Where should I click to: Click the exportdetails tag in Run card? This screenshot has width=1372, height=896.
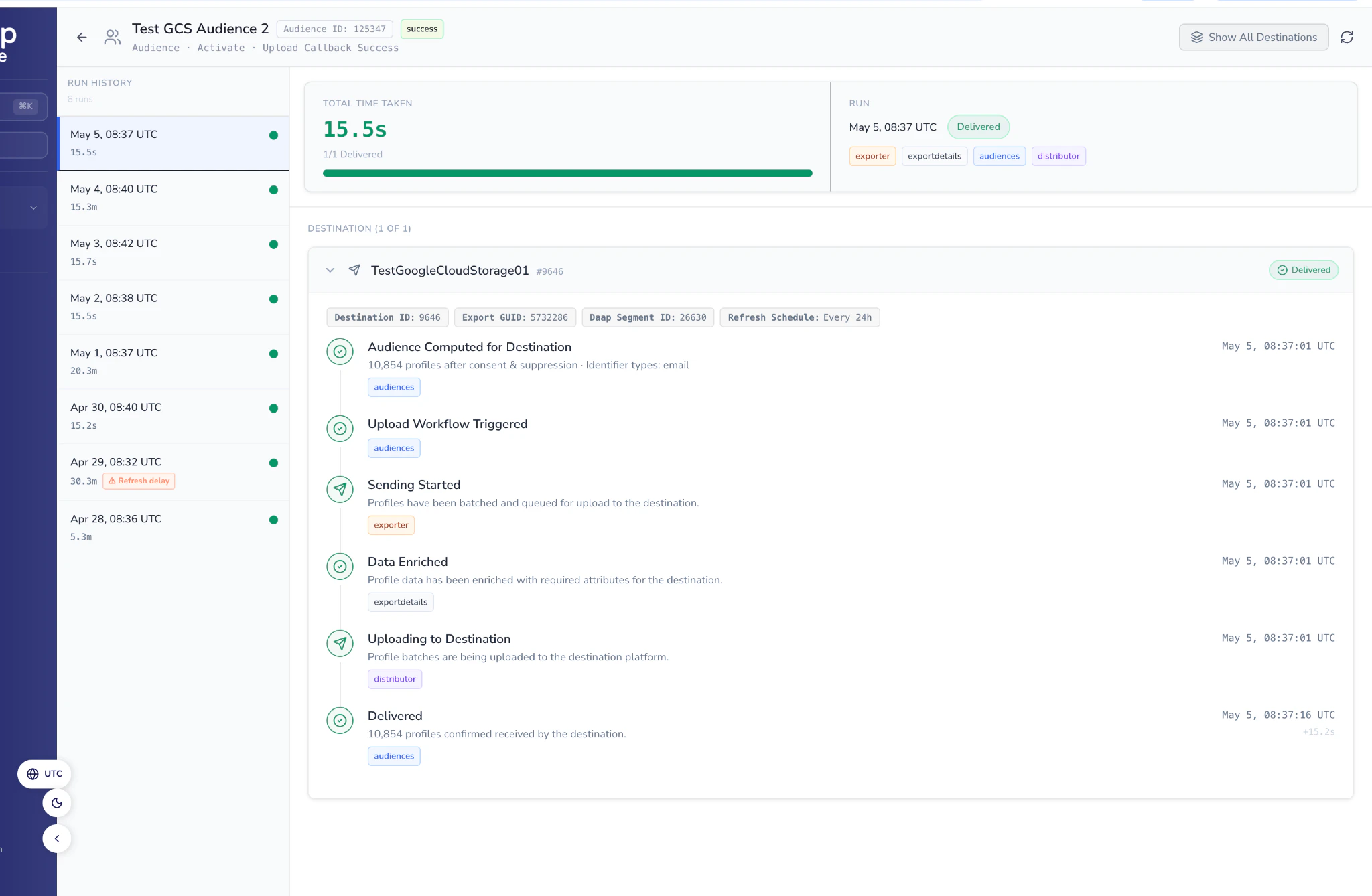coord(935,157)
